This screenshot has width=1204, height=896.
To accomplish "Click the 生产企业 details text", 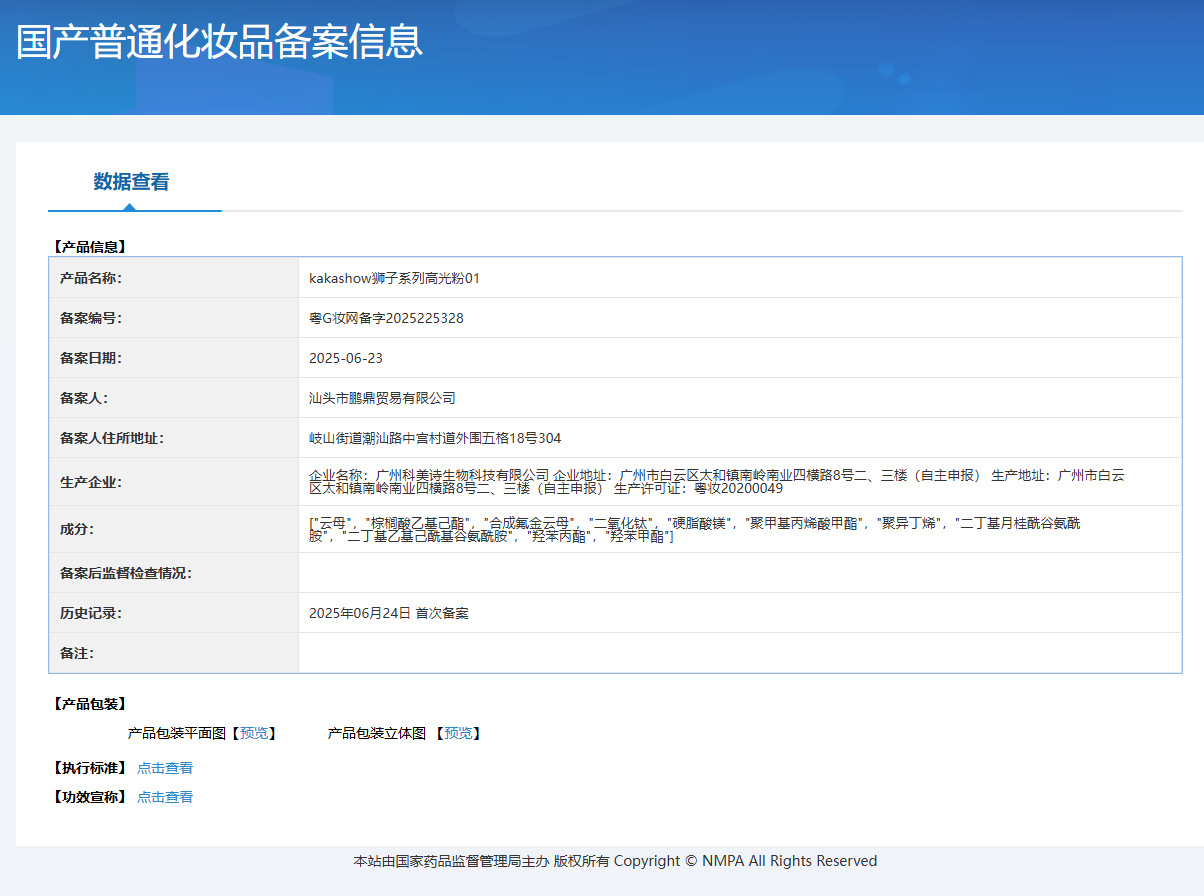I will point(717,482).
